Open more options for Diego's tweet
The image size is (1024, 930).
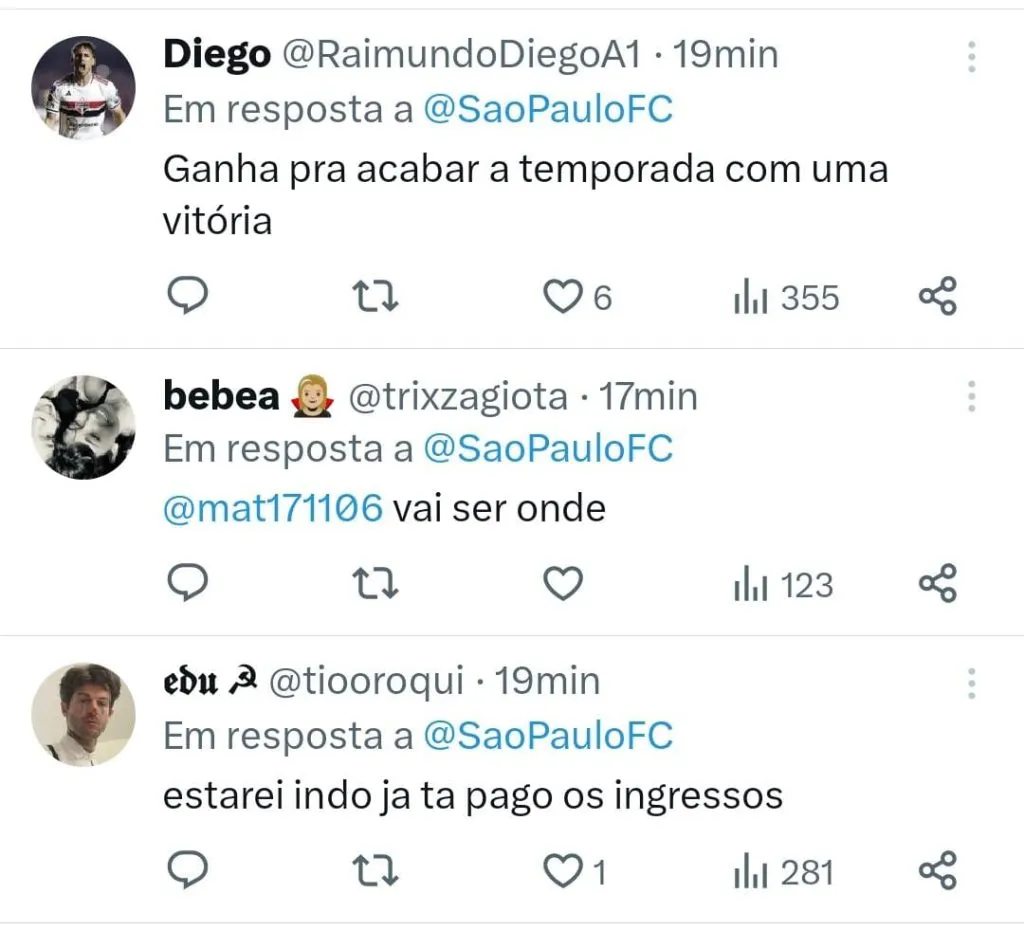971,57
